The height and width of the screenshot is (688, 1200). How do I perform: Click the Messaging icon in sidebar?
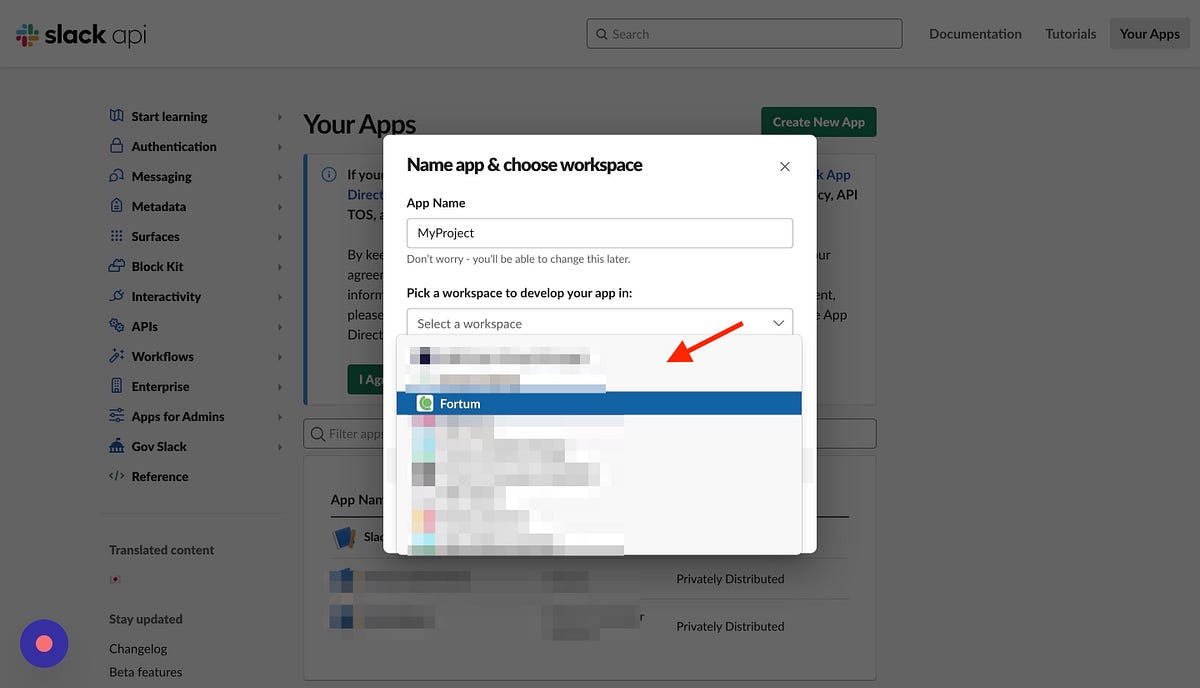coord(116,176)
